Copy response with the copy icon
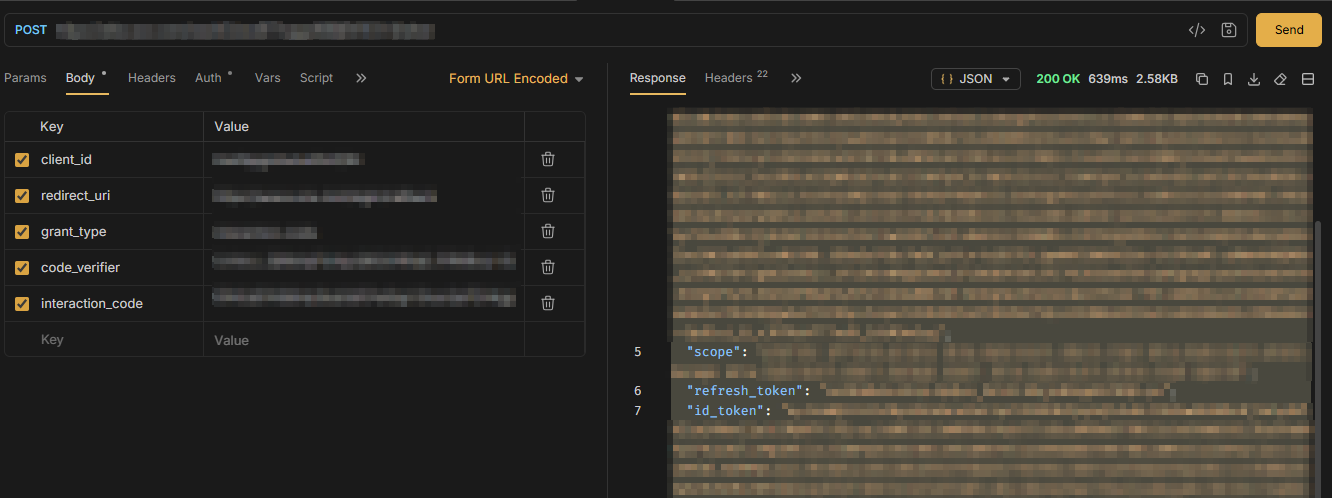1332x498 pixels. pos(1202,79)
